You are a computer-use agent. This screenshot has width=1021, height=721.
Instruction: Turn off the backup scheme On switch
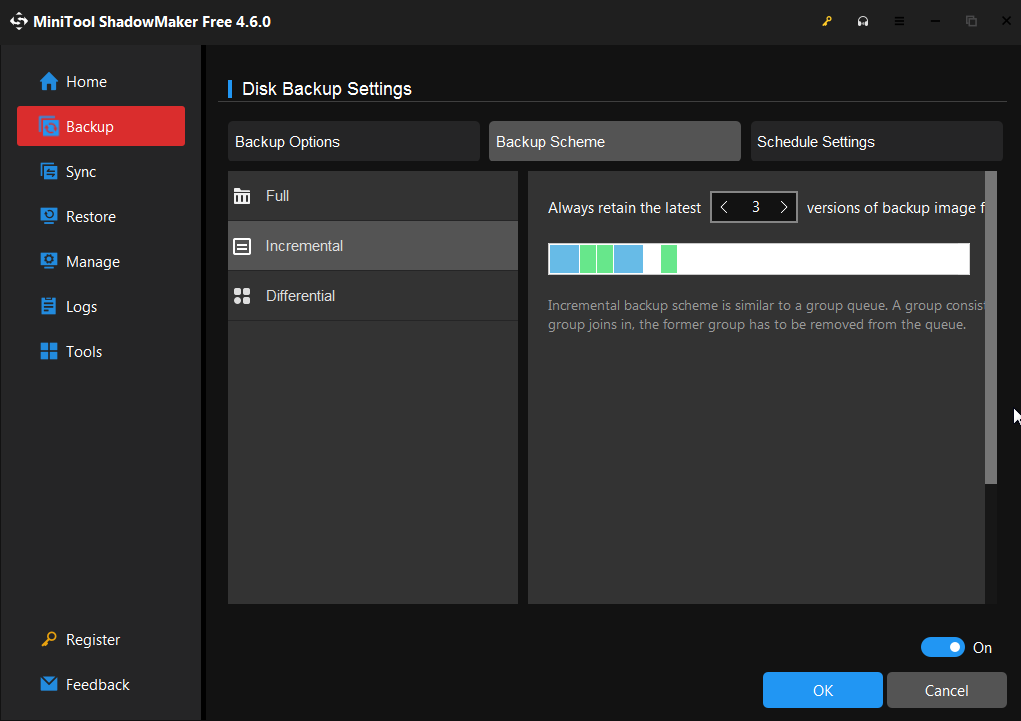(942, 647)
